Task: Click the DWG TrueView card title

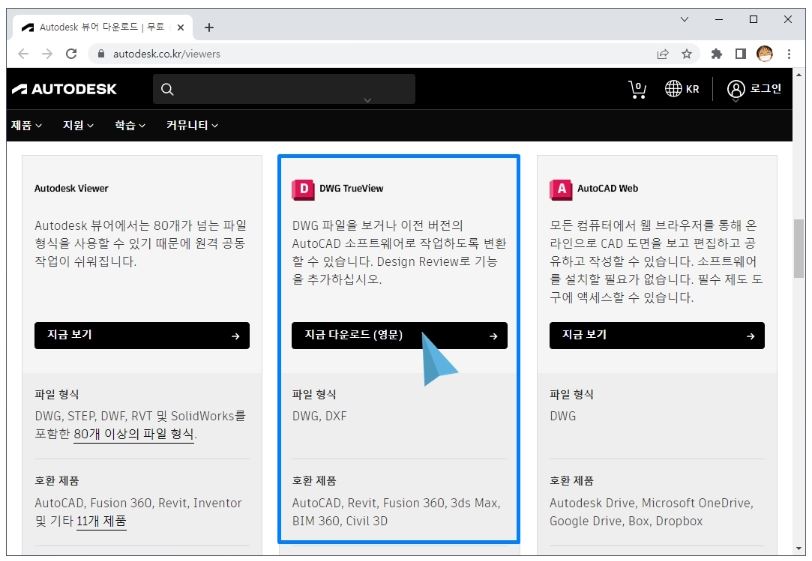Action: (x=351, y=189)
